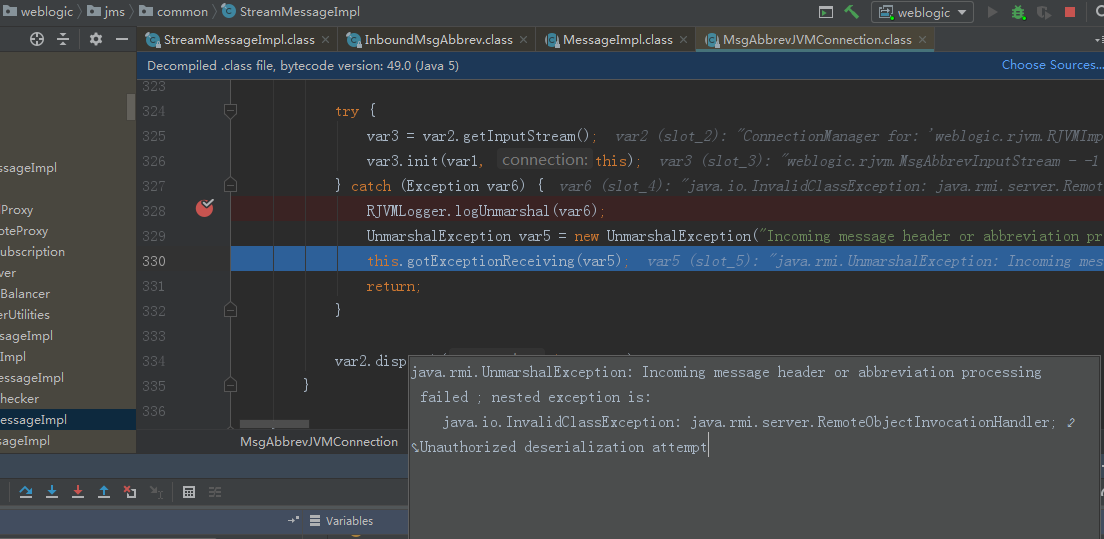Click the grayed Run play icon
Image resolution: width=1104 pixels, height=539 pixels.
pos(993,12)
